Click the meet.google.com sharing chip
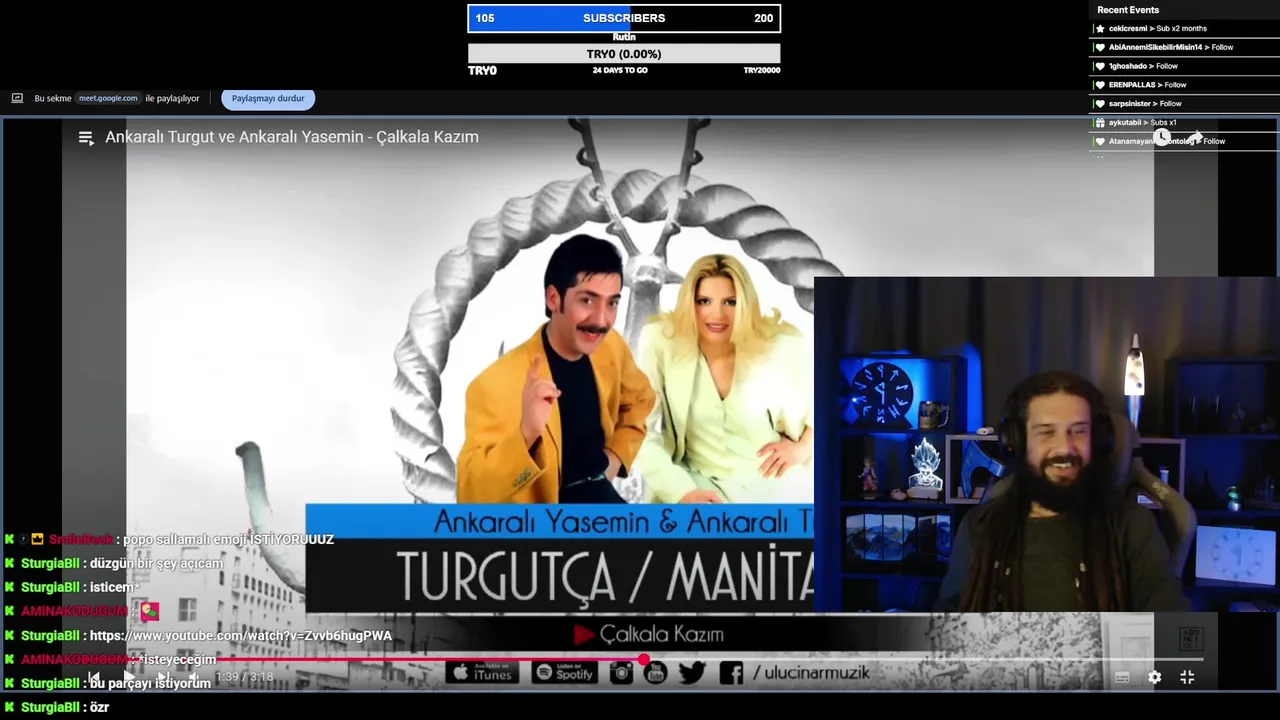 pyautogui.click(x=108, y=98)
